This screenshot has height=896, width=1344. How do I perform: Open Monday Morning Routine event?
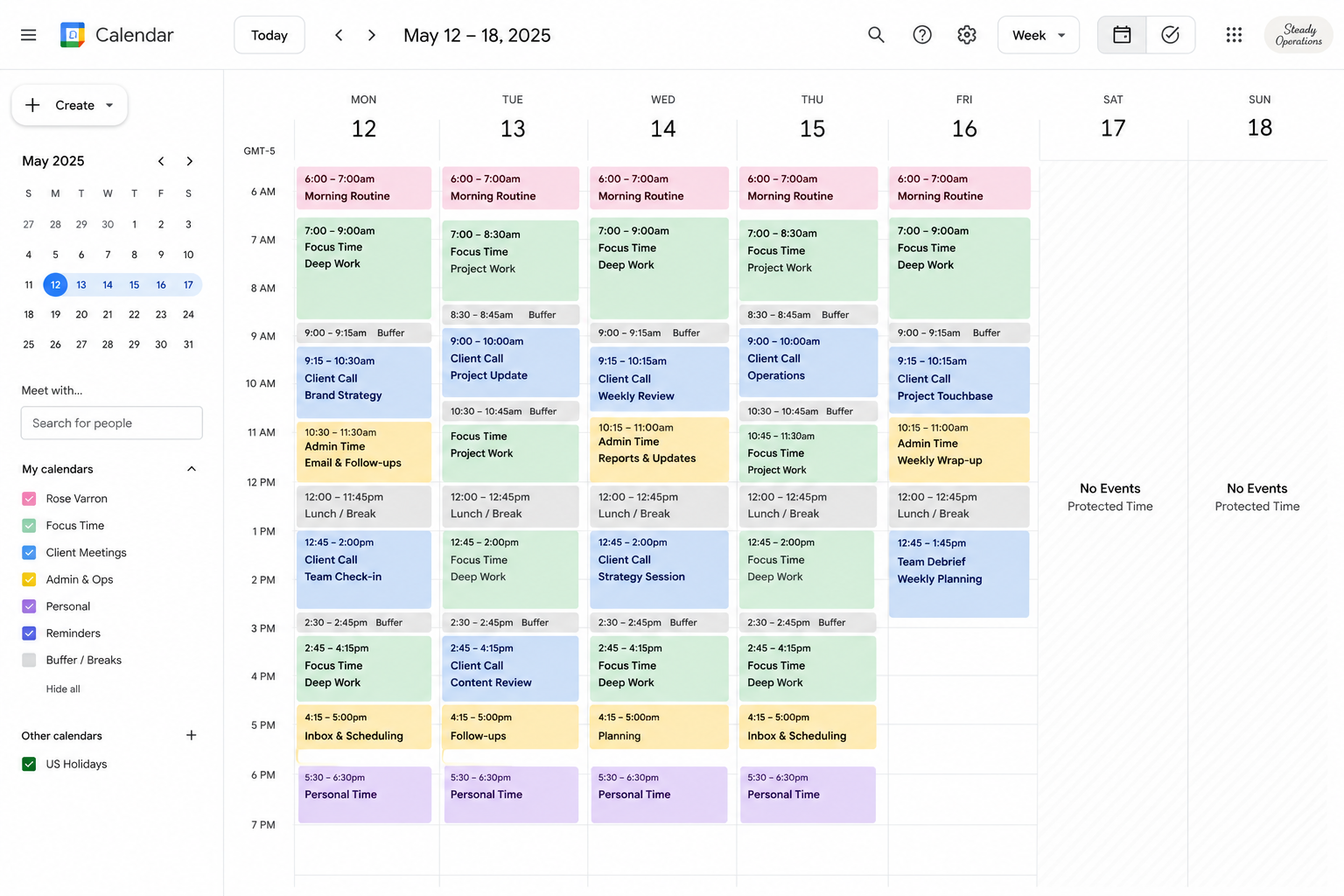click(x=364, y=187)
